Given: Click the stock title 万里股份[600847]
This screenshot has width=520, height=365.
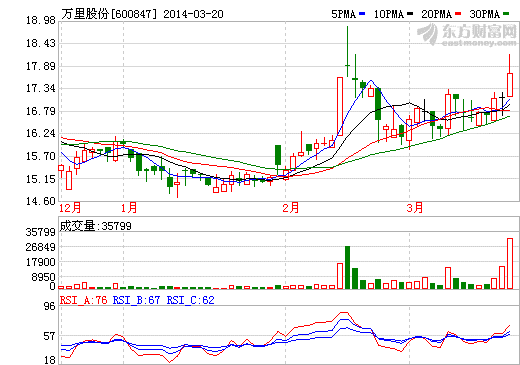Looking at the screenshot, I should click(x=109, y=14).
